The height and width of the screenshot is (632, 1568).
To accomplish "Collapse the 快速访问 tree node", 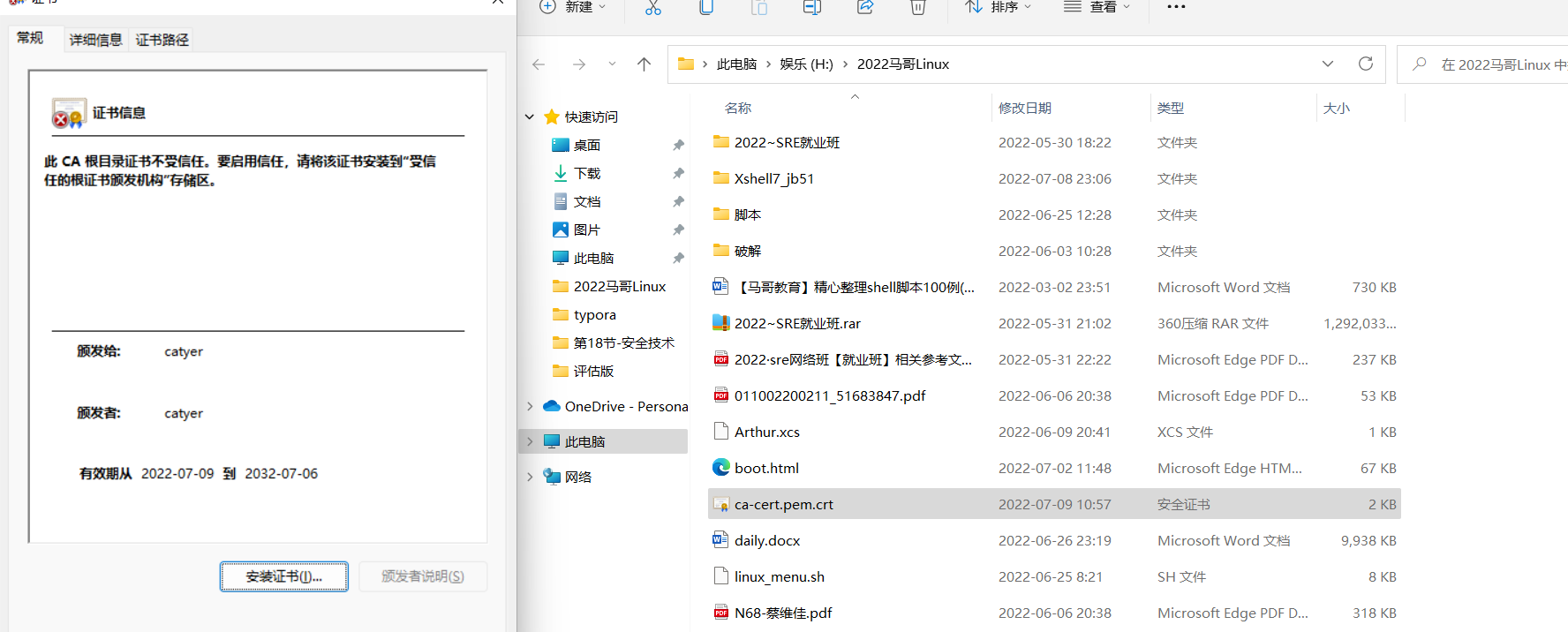I will coord(530,117).
